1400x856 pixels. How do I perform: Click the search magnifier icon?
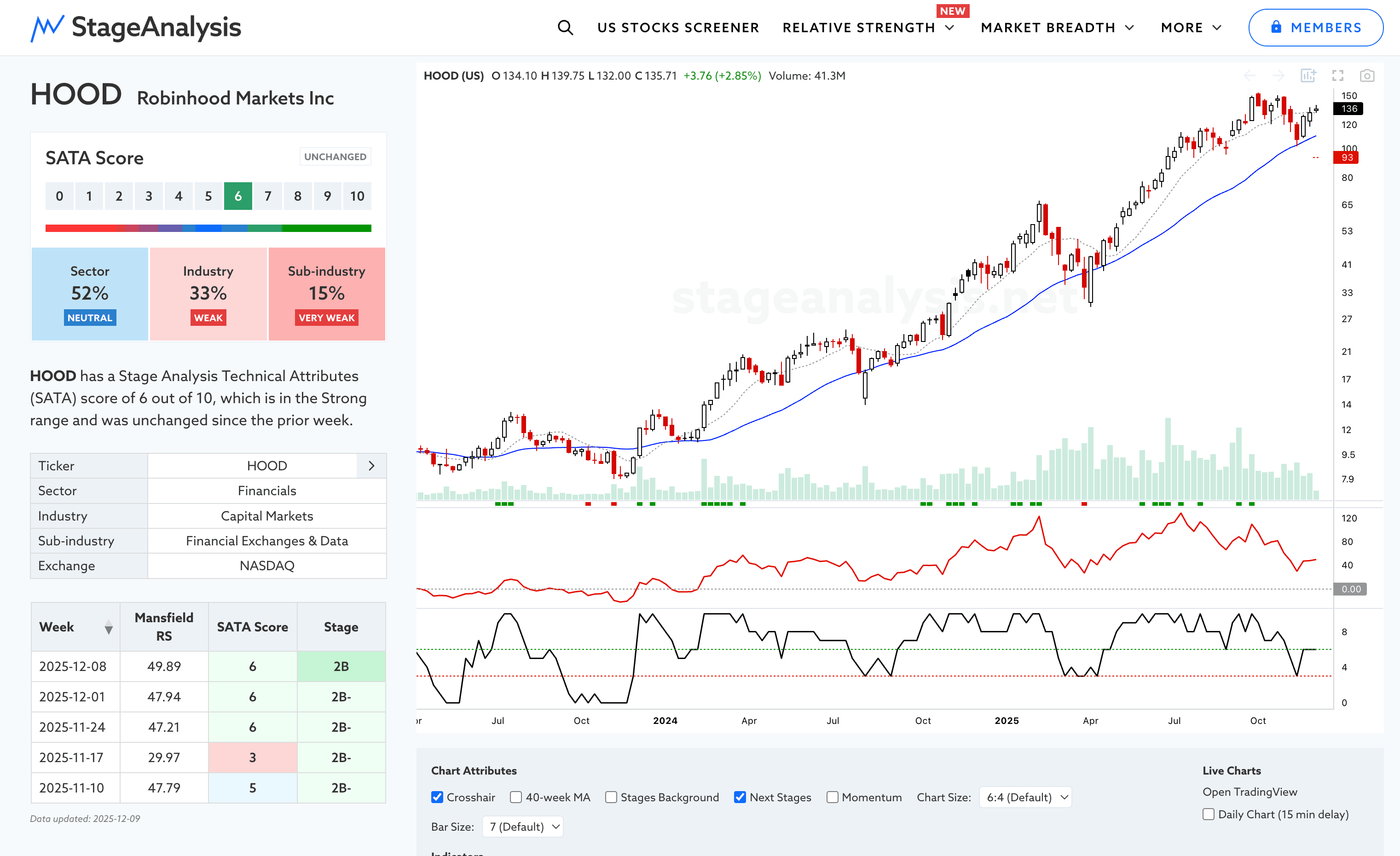[565, 27]
